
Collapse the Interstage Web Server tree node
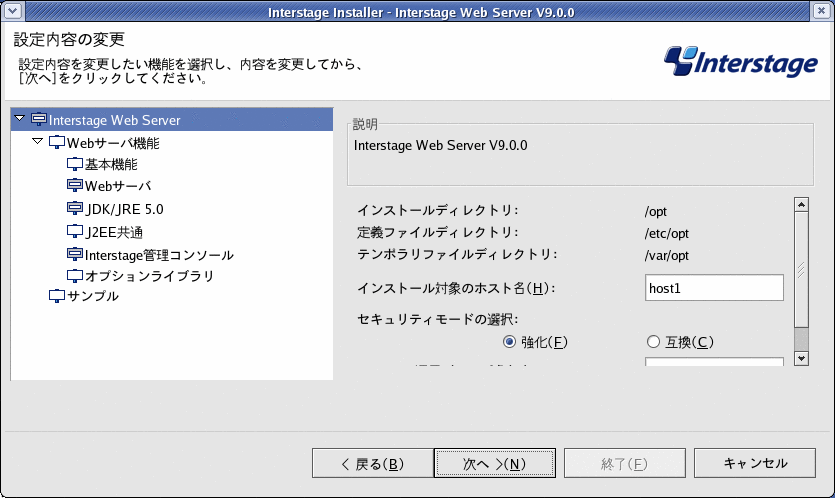click(x=20, y=118)
